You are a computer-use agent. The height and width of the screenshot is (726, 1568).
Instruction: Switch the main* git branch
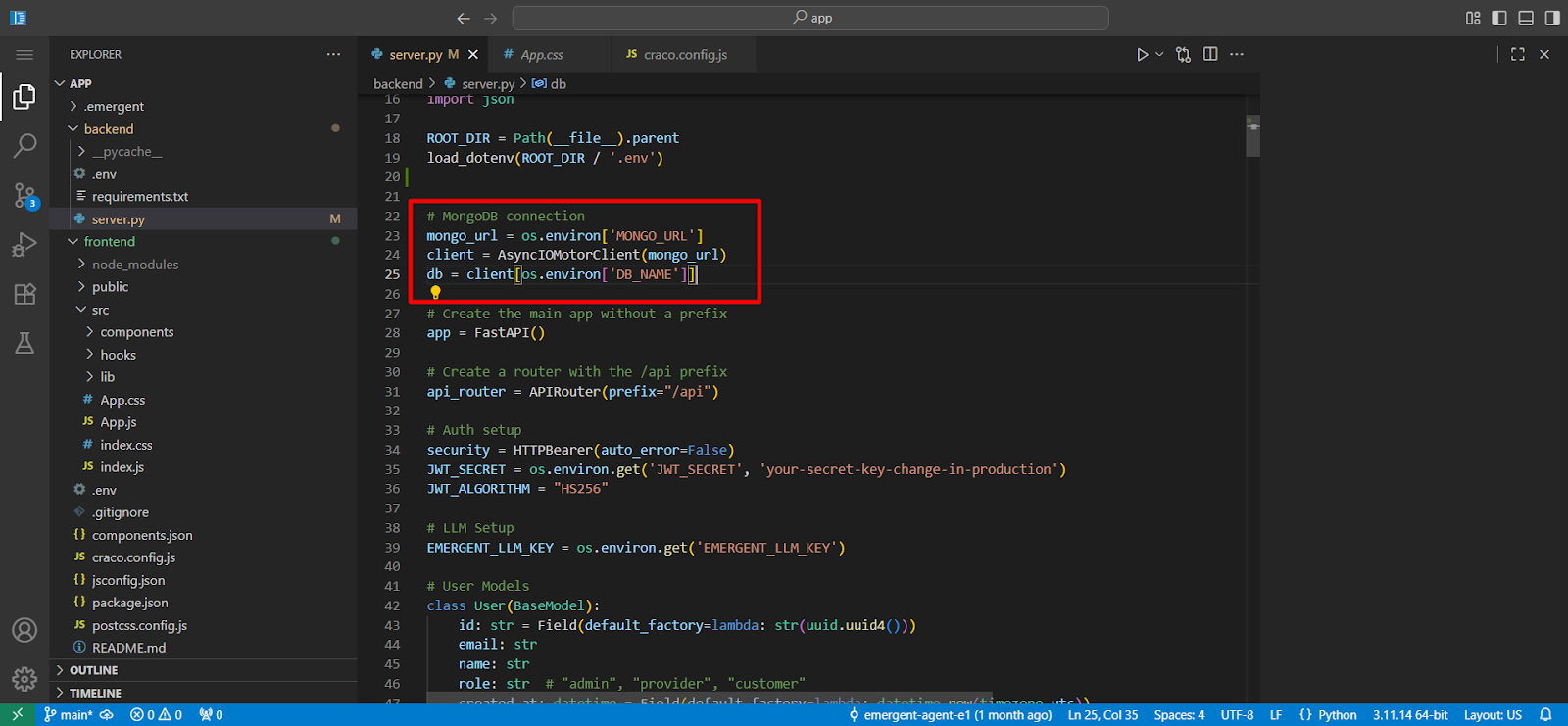pyautogui.click(x=69, y=715)
